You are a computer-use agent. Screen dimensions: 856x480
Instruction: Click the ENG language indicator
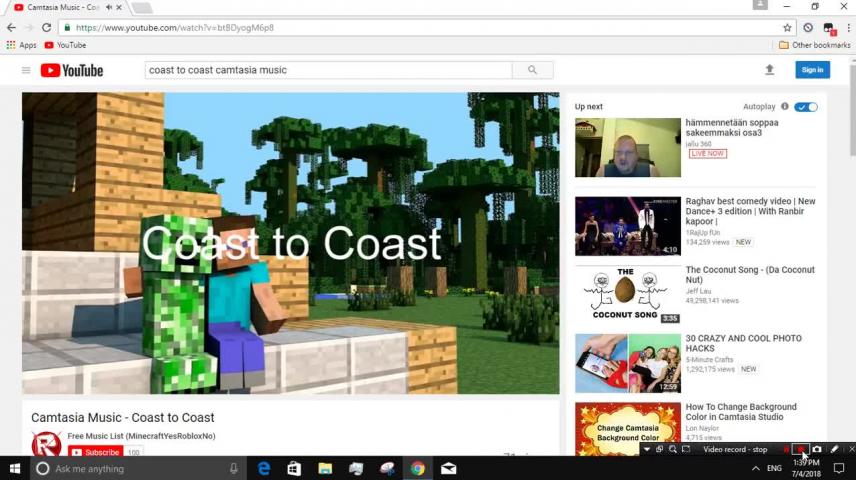[x=774, y=469]
